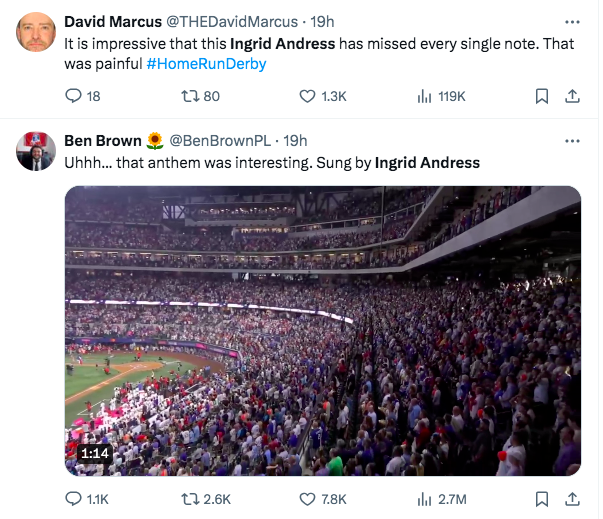The image size is (603, 519).
Task: Bookmark Ben Brown's anthem tweet
Action: 541,499
